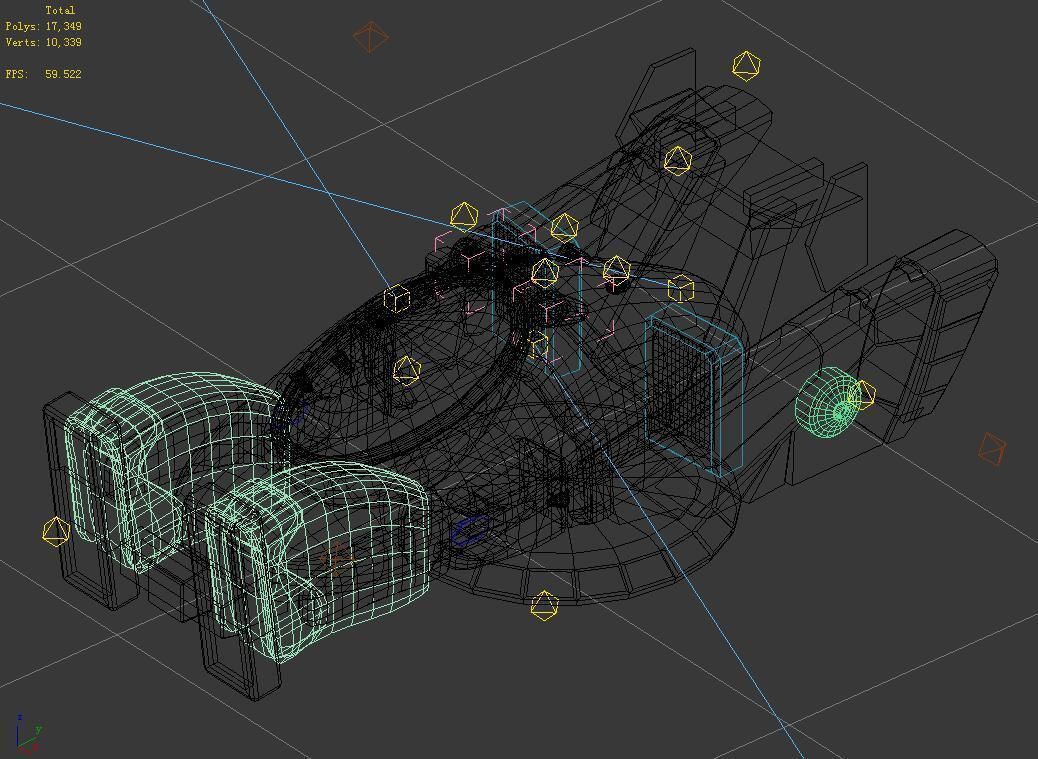Click the XYZ axis tripod gizmo
Screen dimensions: 1038x759
26,733
